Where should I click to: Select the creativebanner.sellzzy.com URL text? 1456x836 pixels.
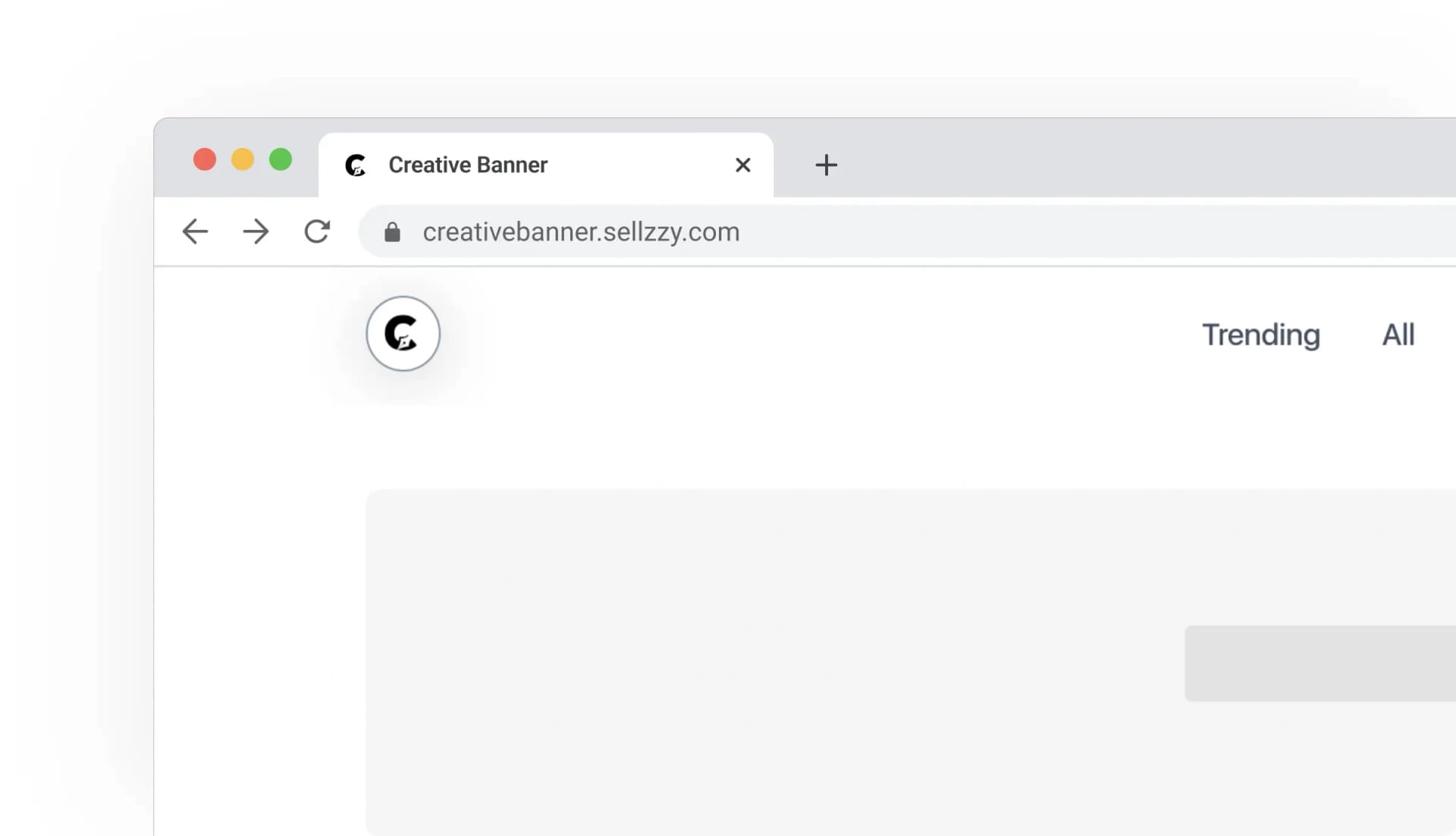(581, 232)
